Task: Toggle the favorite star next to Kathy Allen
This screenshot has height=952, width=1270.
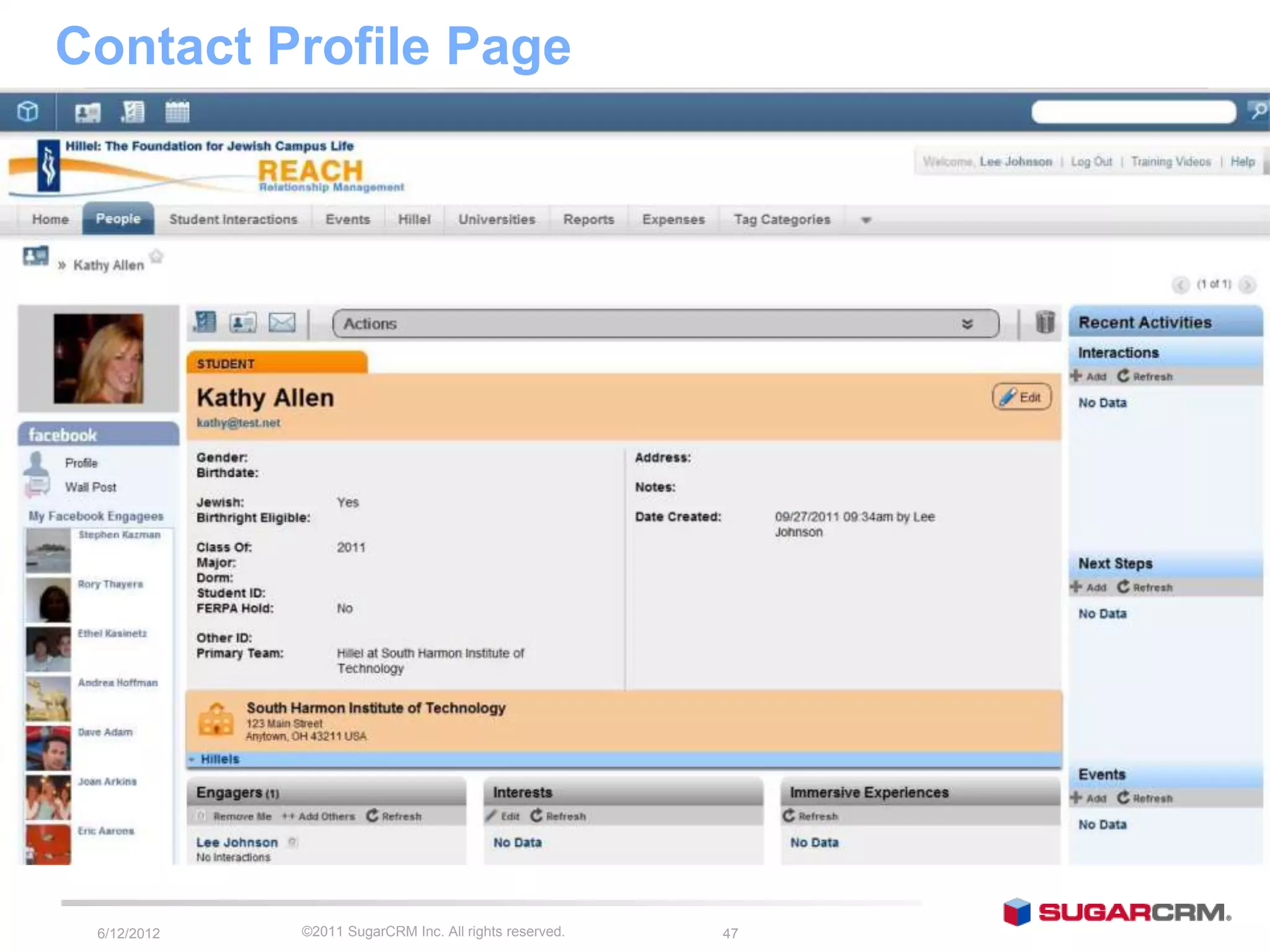Action: (156, 256)
